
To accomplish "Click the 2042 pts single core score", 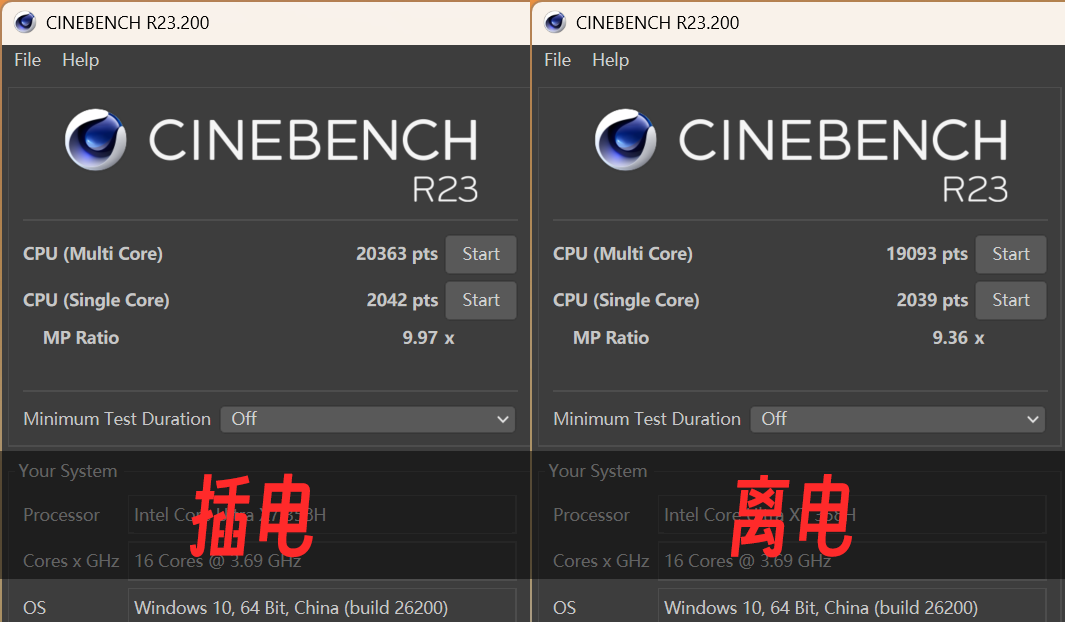I will [x=403, y=300].
